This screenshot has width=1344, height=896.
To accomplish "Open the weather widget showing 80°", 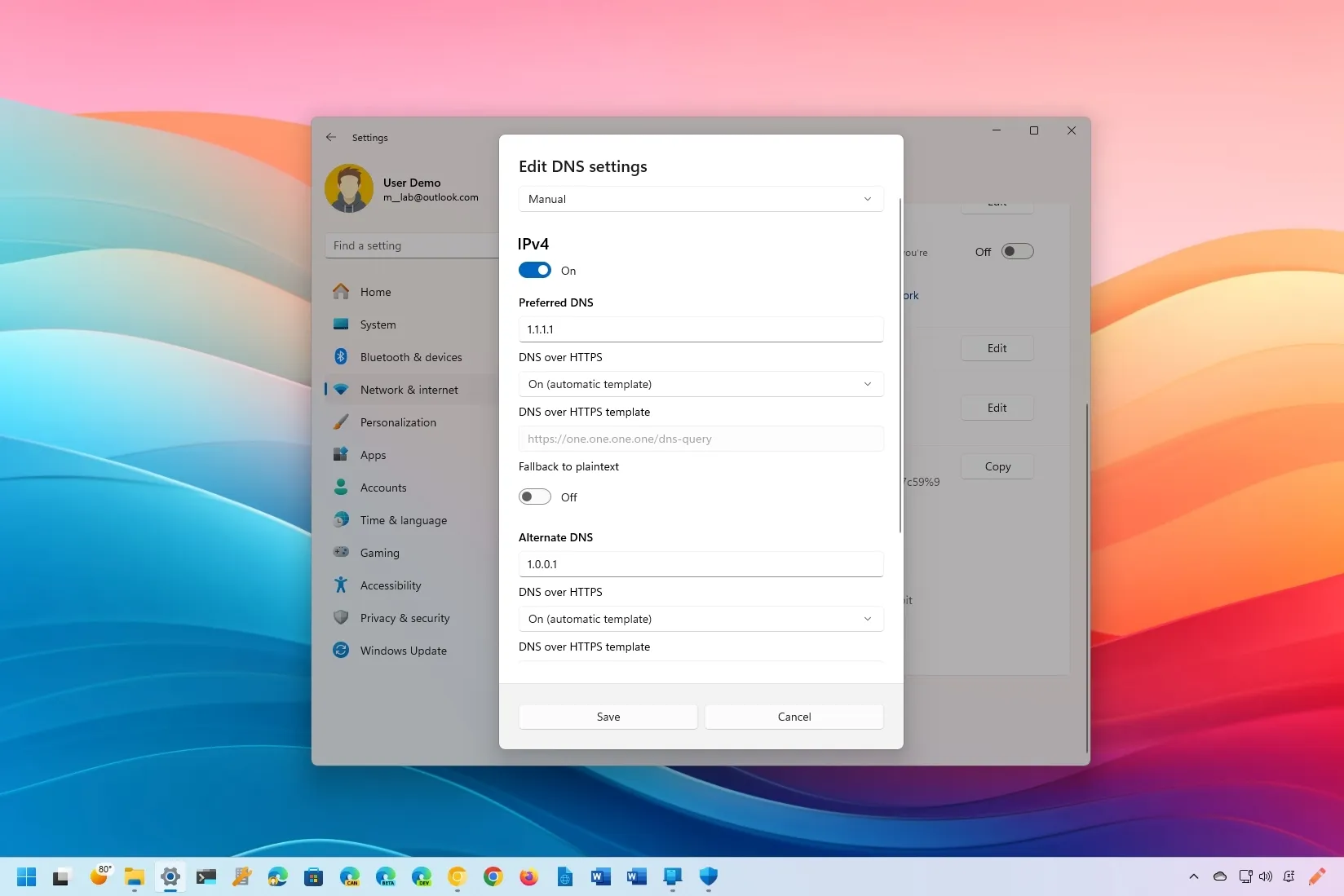I will tap(99, 876).
